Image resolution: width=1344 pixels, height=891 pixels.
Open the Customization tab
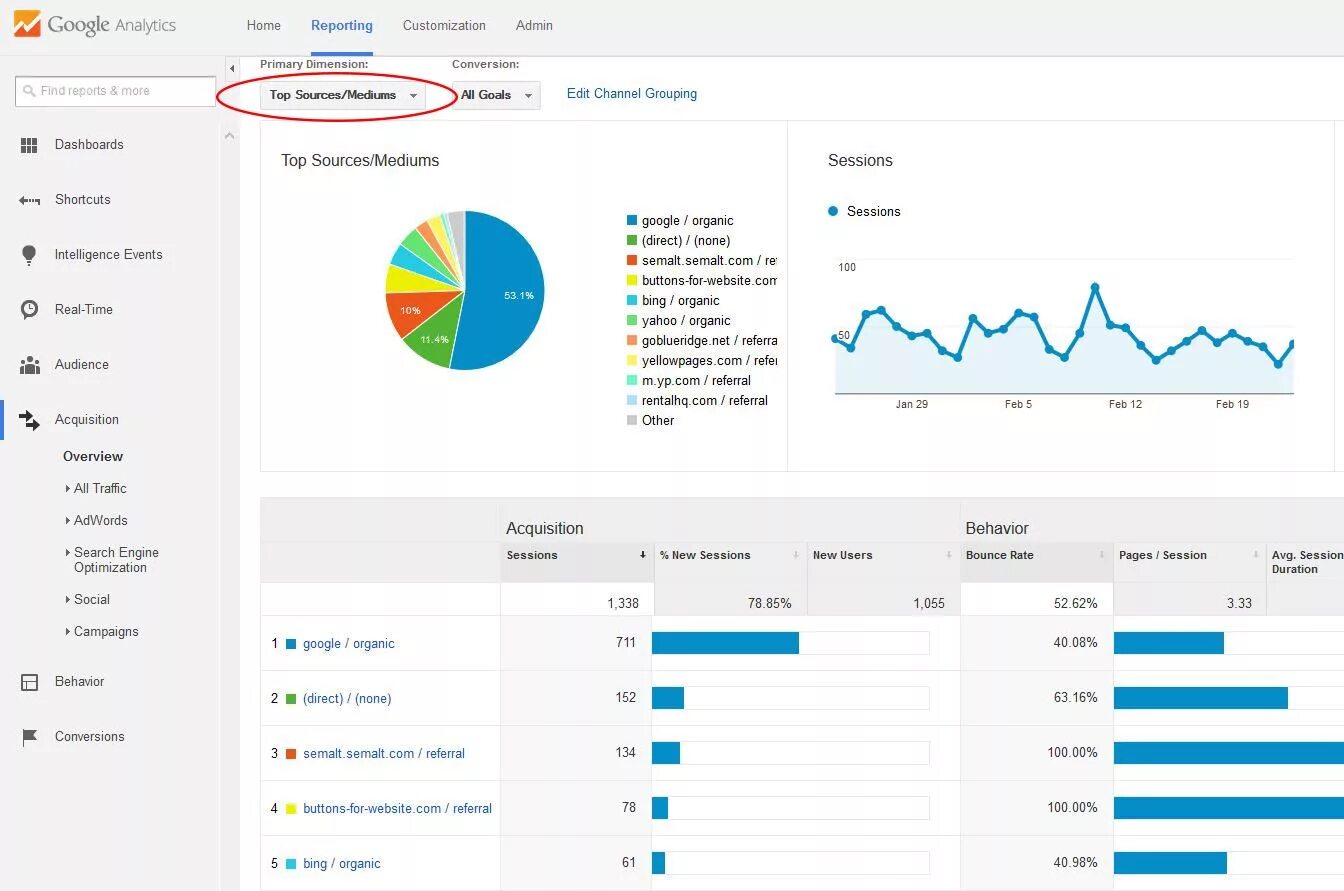click(x=444, y=26)
